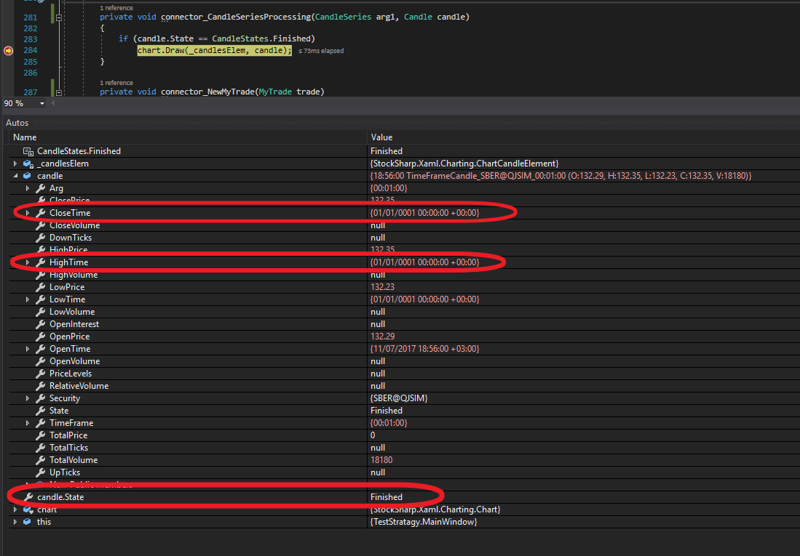The width and height of the screenshot is (800, 556).
Task: Click the wrench icon beside LowPrice
Action: (x=41, y=287)
